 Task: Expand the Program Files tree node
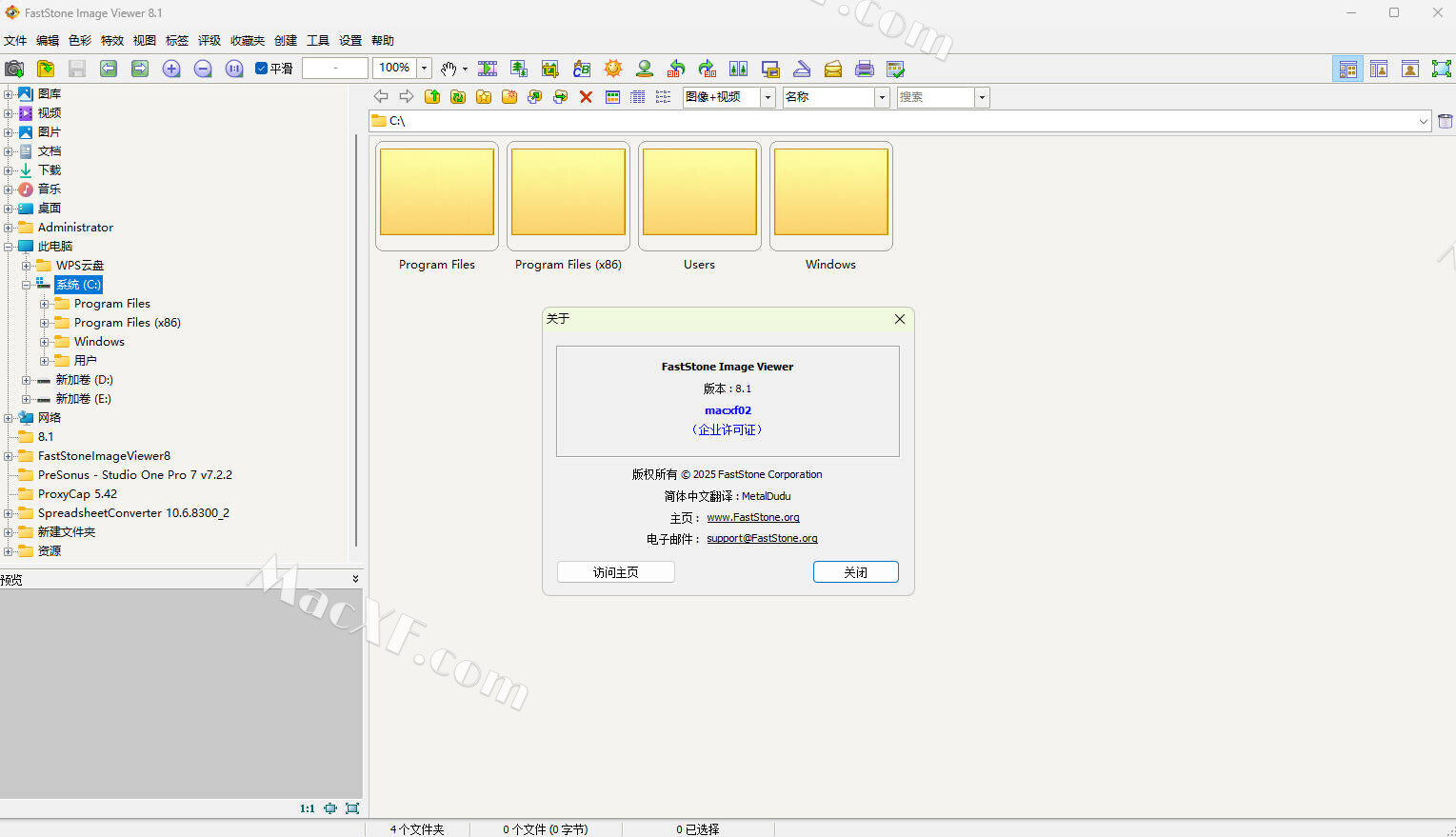click(x=44, y=304)
